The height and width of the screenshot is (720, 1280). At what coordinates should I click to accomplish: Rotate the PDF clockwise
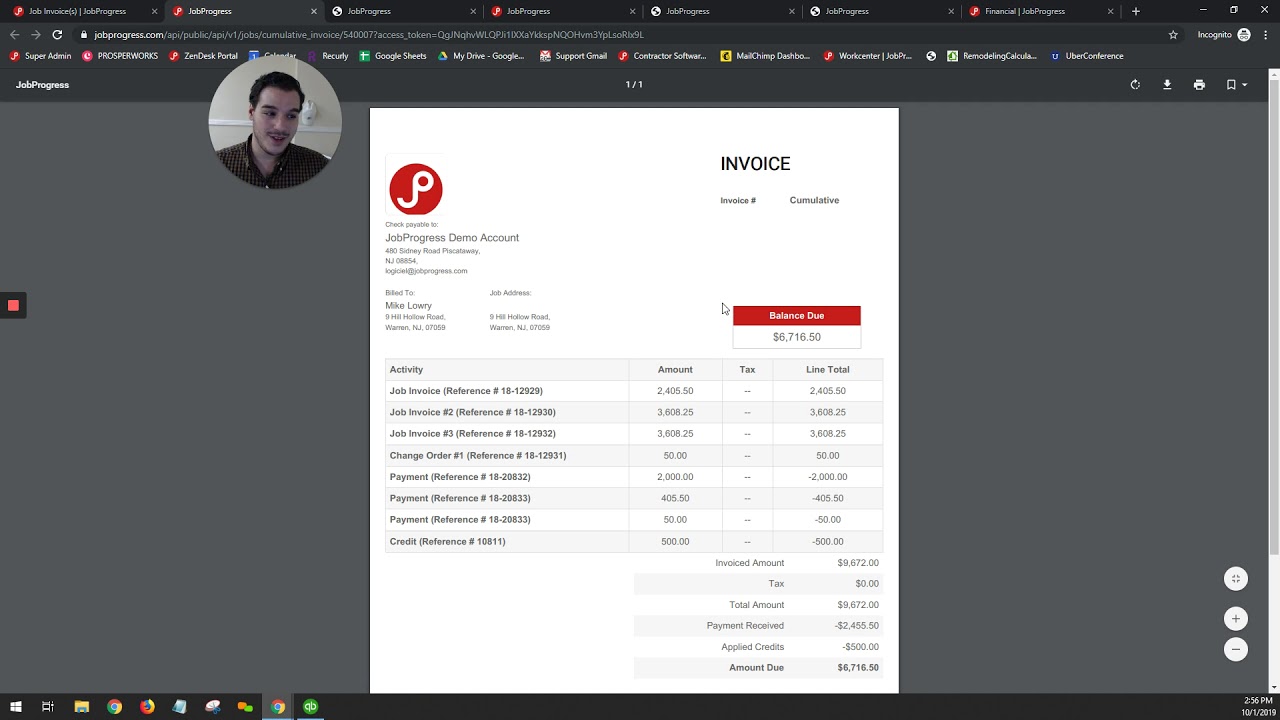[x=1135, y=85]
